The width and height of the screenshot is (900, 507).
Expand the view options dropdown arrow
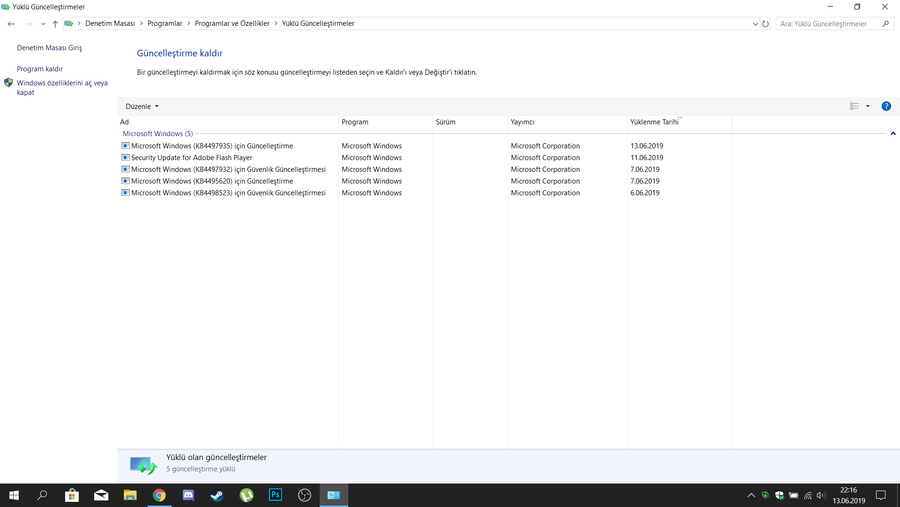point(868,106)
